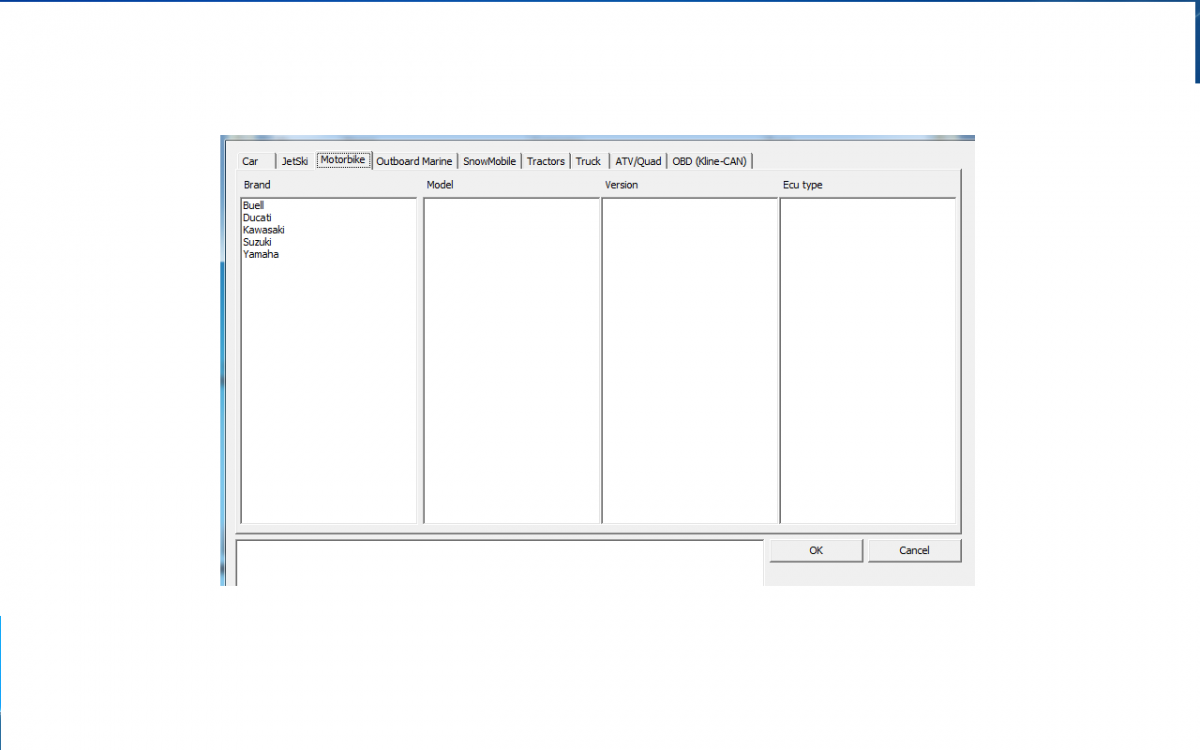Screen dimensions: 1200x750
Task: Open the ATV/Quad tab
Action: 638,161
